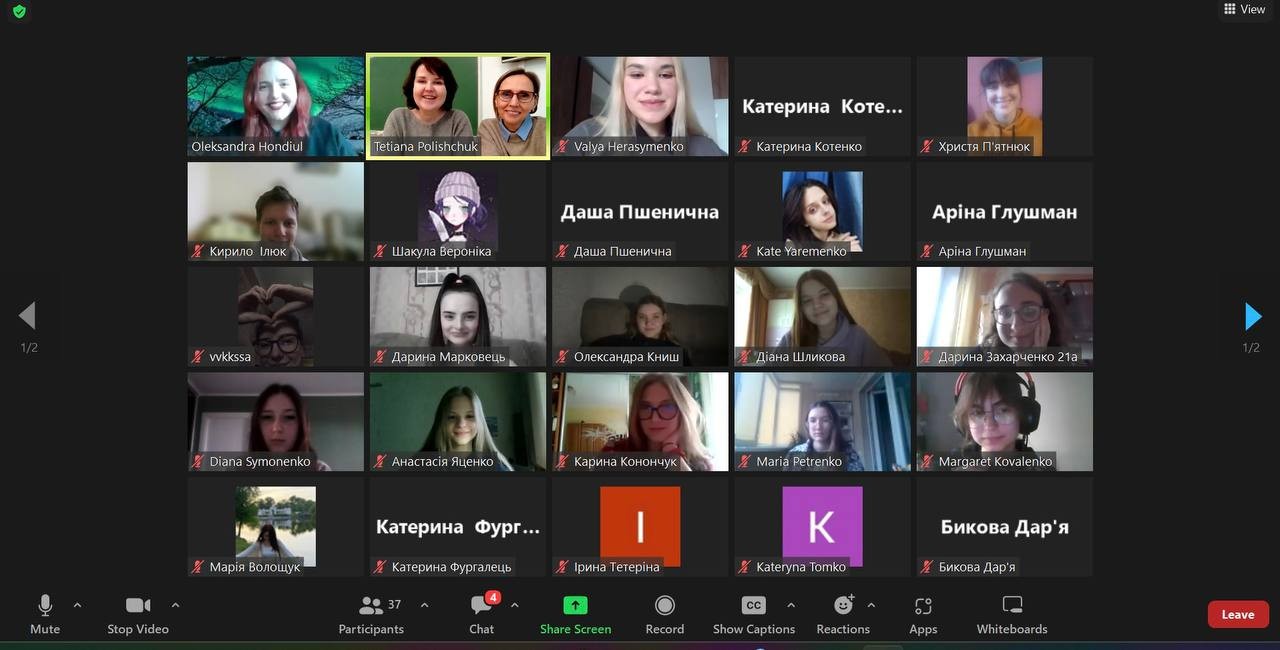Go to next page of participants
The width and height of the screenshot is (1280, 650).
click(x=1252, y=316)
